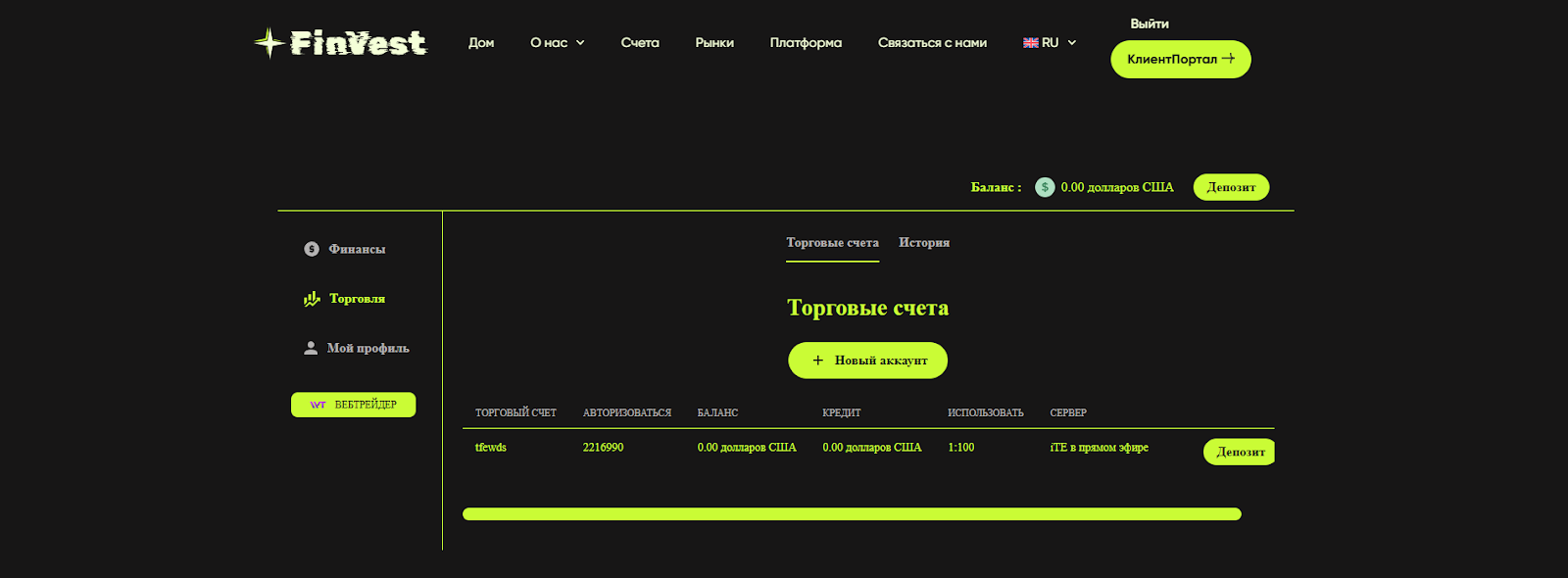Click the dollar coin balance icon
Viewport: 1568px width, 578px height.
click(x=1045, y=187)
